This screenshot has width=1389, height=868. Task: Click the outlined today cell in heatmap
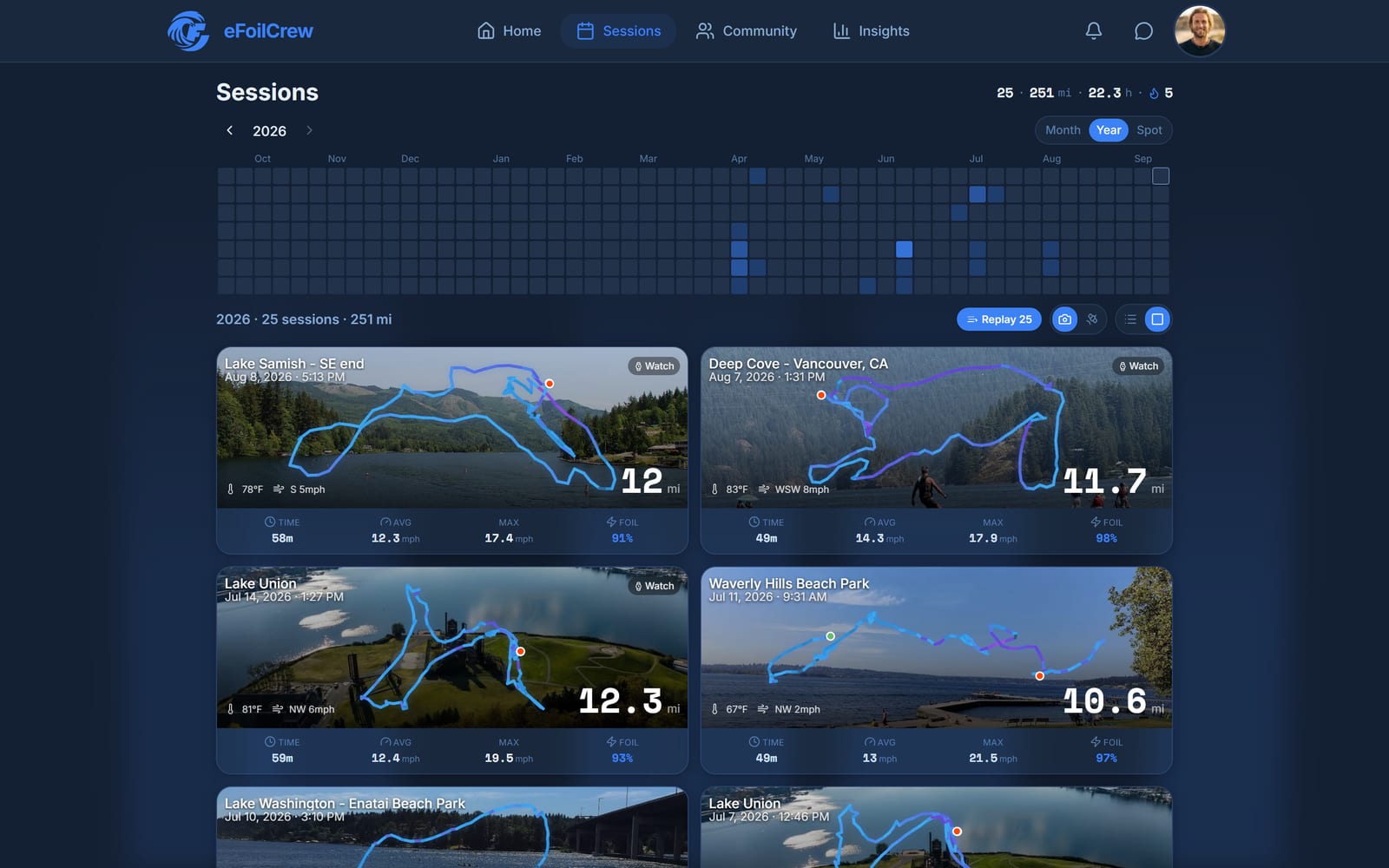[1161, 176]
